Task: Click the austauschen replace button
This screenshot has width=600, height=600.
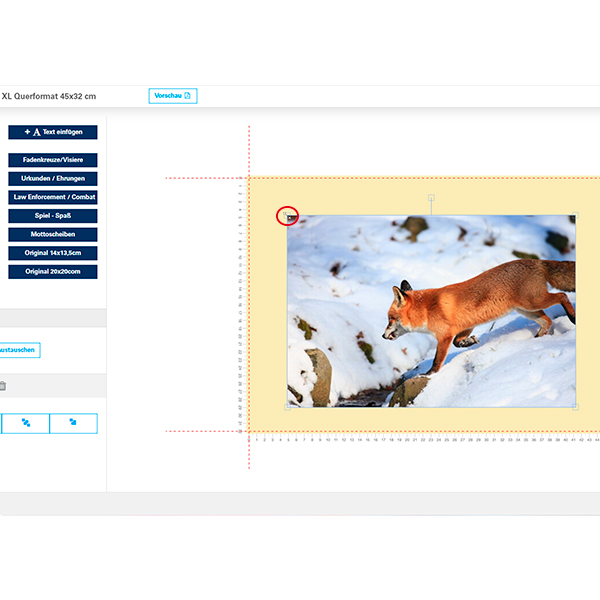Action: tap(19, 350)
